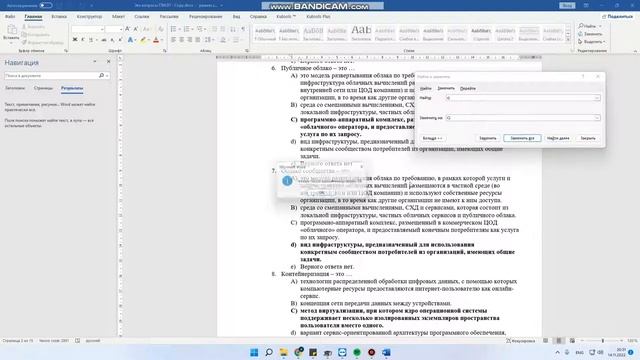Open the line spacing menu
The image size is (640, 360).
point(209,40)
